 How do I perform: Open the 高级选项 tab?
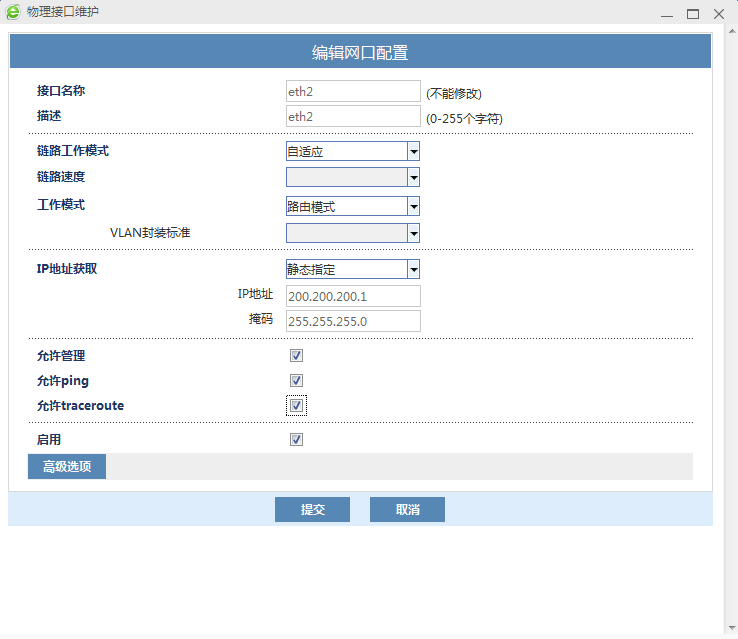point(67,467)
